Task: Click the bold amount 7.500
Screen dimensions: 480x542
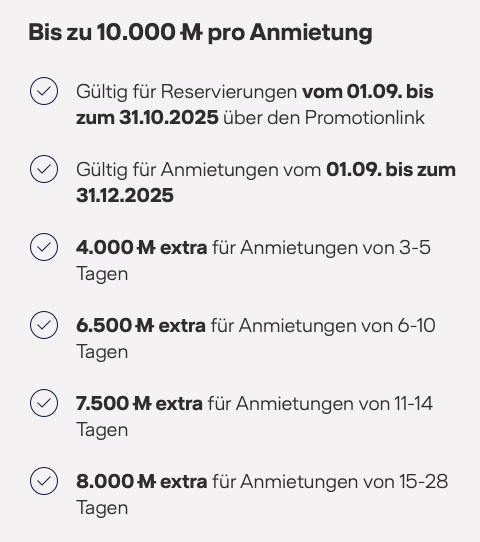Action: 103,404
